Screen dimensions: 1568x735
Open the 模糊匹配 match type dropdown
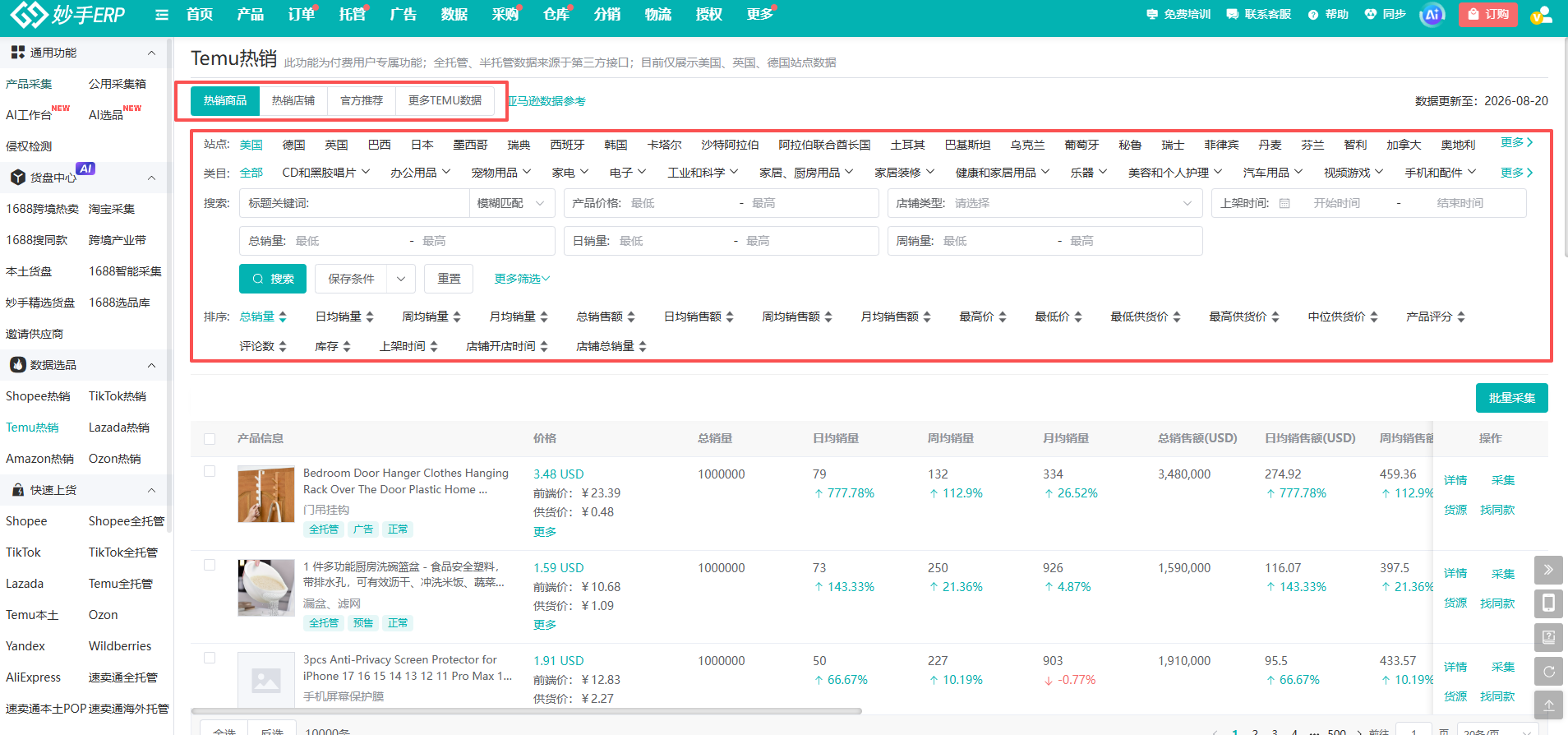511,203
